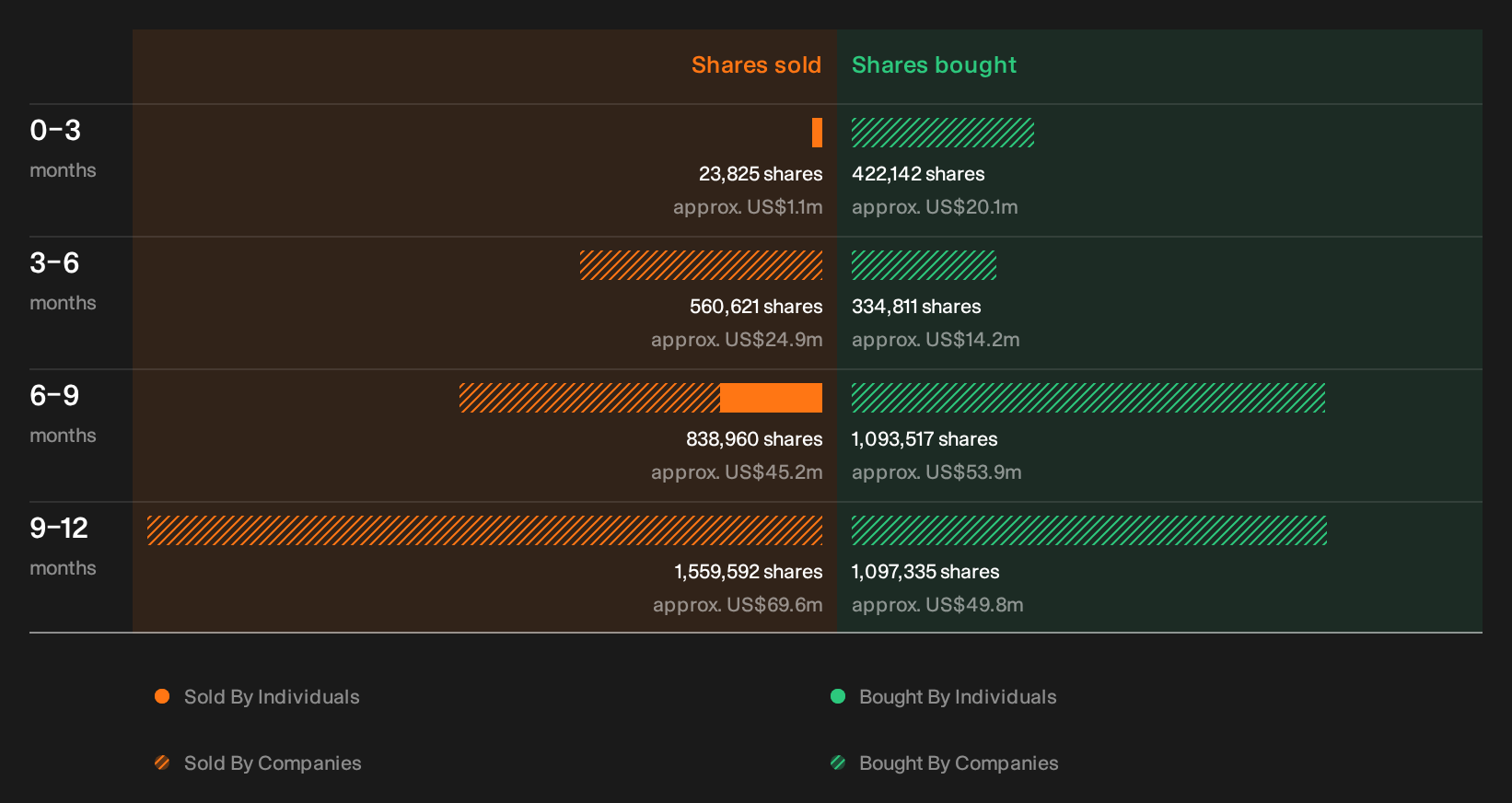Click the "838,960 shares" value
Screen dimensions: 1512x803
coord(754,439)
